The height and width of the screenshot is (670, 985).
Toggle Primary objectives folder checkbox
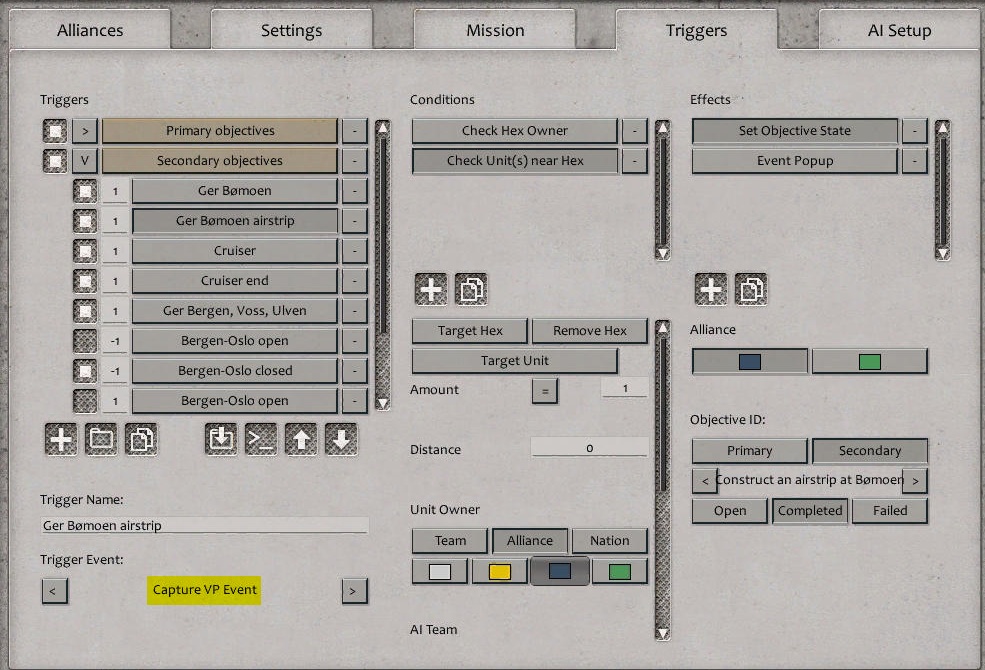[55, 131]
